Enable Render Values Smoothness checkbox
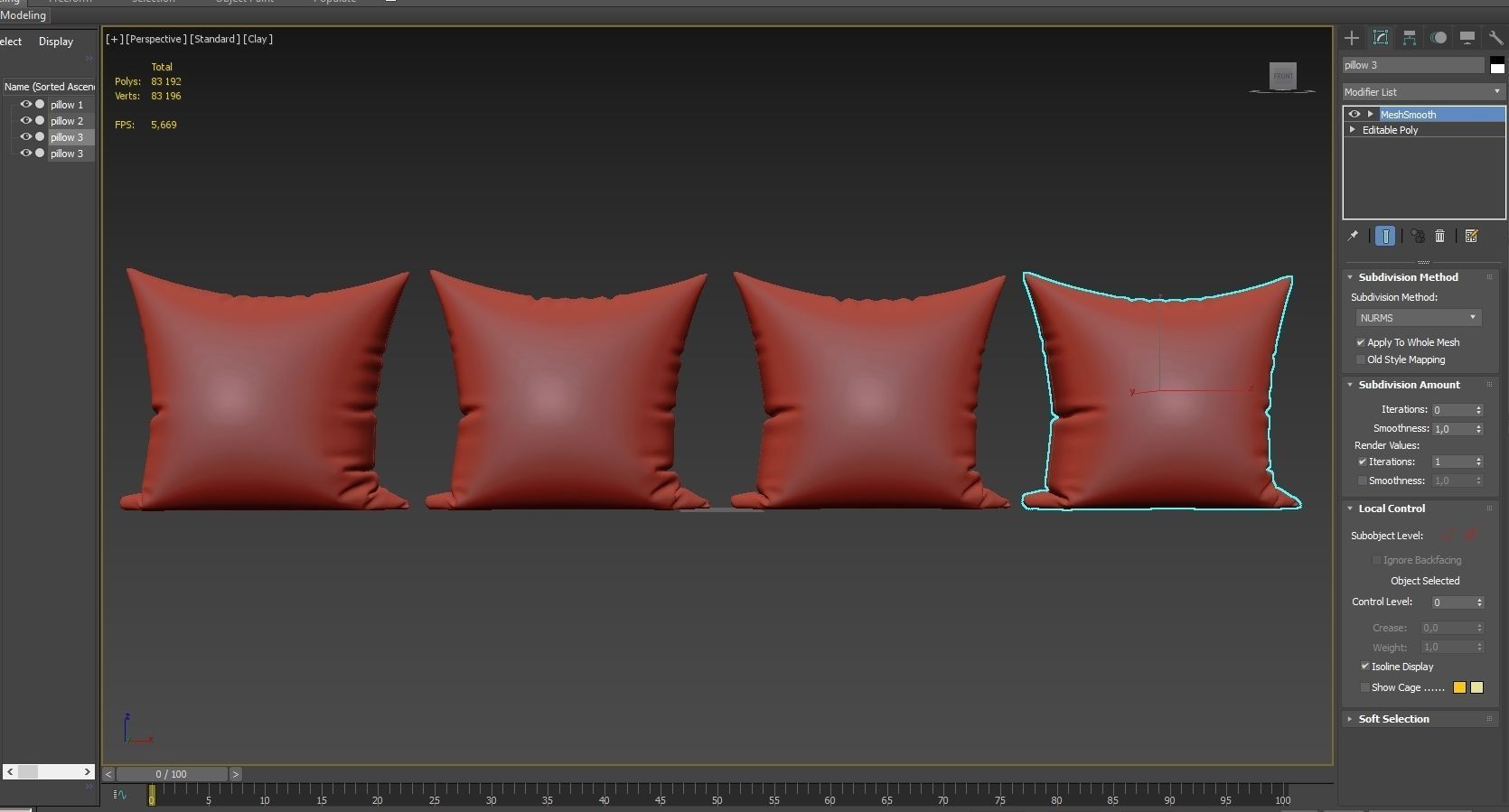Screen dimensions: 1509x812 pyautogui.click(x=1363, y=481)
